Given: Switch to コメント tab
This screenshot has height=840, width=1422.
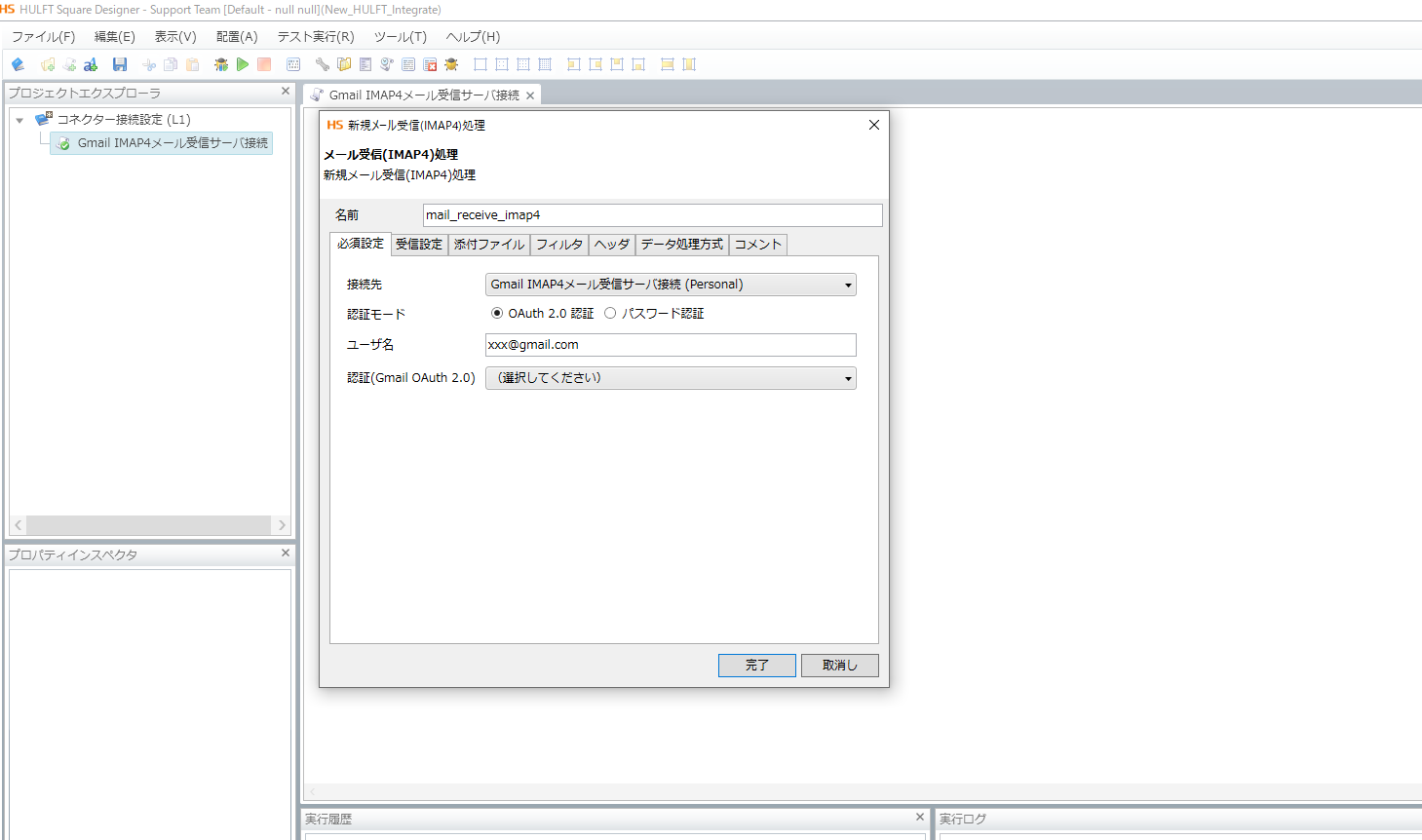Looking at the screenshot, I should (x=758, y=245).
